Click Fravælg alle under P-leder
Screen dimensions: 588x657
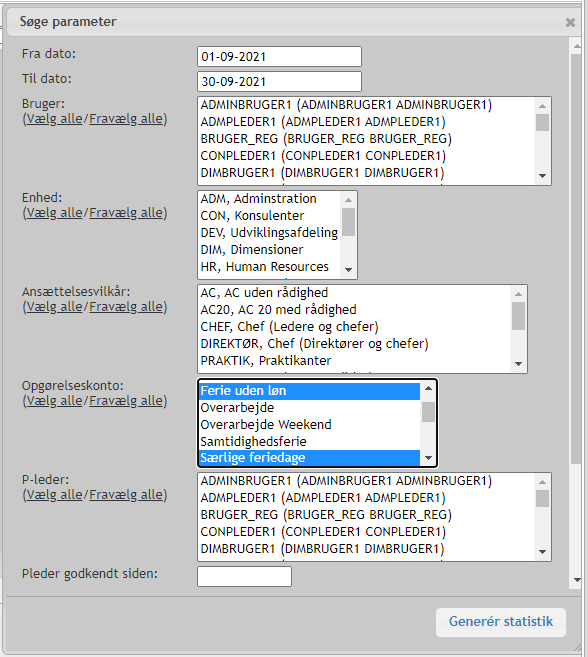pos(126,494)
